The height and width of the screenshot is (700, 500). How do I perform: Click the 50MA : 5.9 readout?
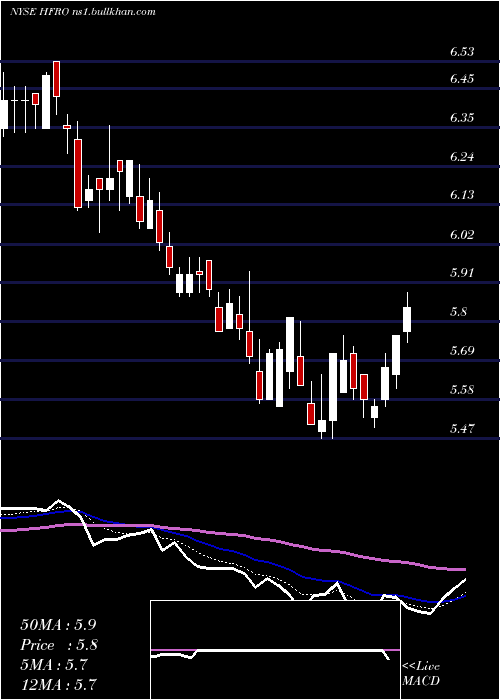click(58, 625)
